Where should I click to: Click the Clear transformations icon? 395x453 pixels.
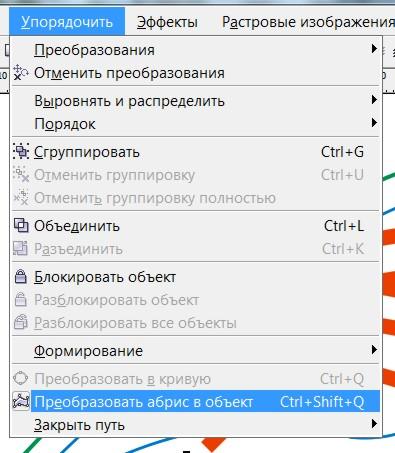pos(21,73)
